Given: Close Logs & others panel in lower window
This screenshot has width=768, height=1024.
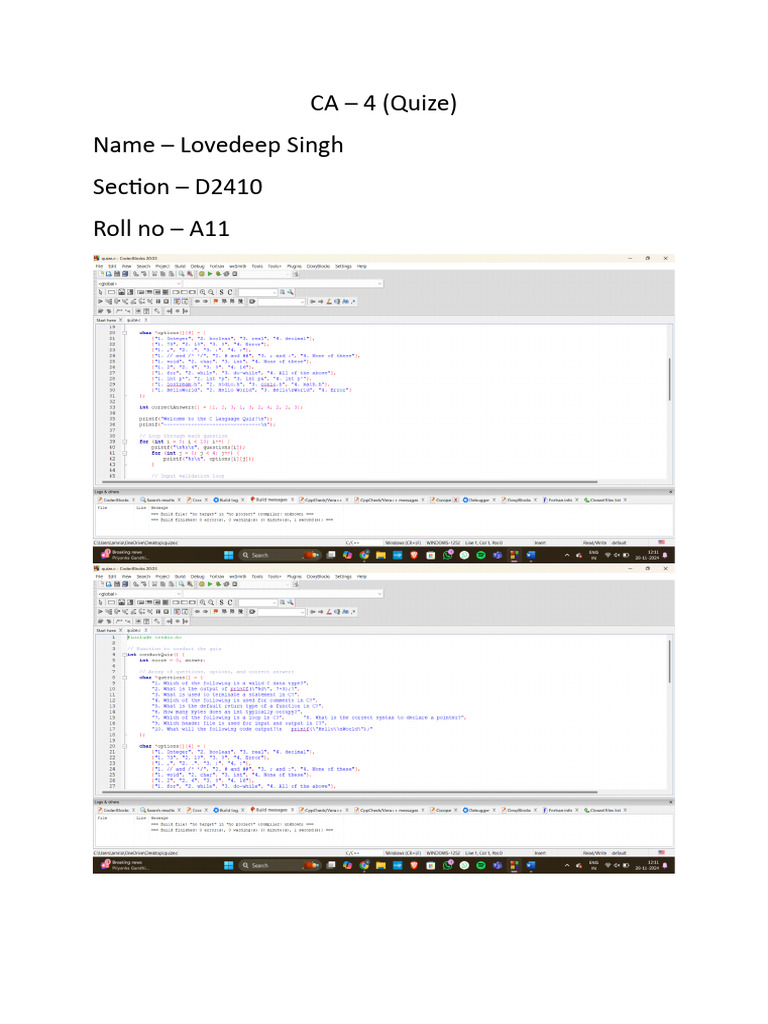Looking at the screenshot, I should (x=671, y=801).
